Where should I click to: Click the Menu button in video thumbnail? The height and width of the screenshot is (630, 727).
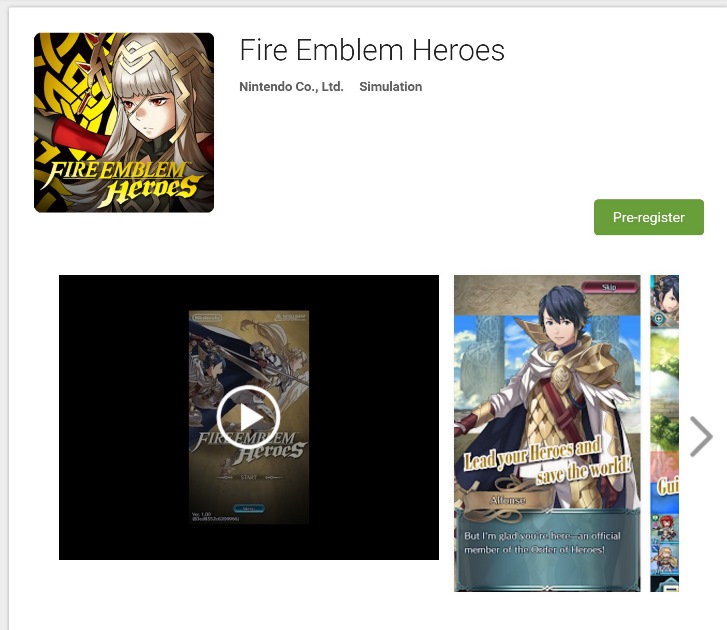pyautogui.click(x=249, y=509)
